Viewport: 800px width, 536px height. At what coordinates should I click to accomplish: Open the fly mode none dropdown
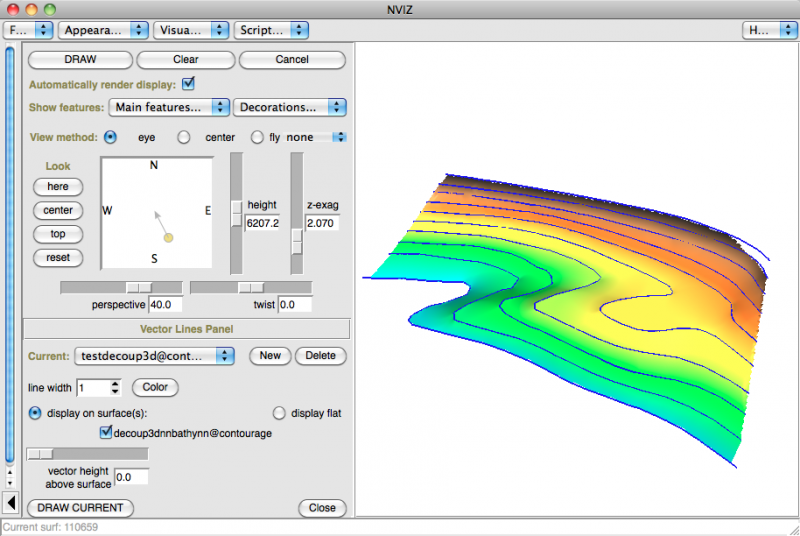(316, 137)
